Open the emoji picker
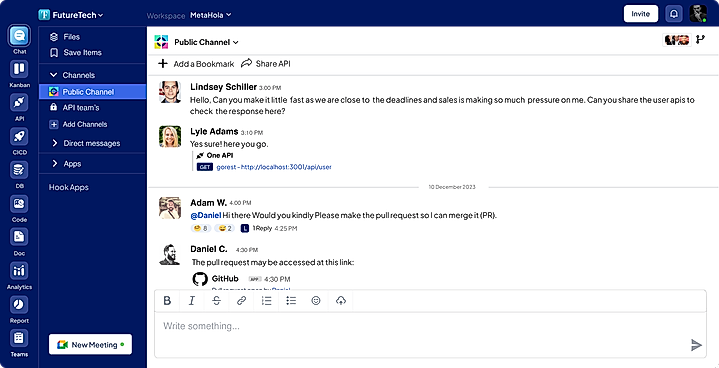Viewport: 719px width, 368px height. [316, 301]
